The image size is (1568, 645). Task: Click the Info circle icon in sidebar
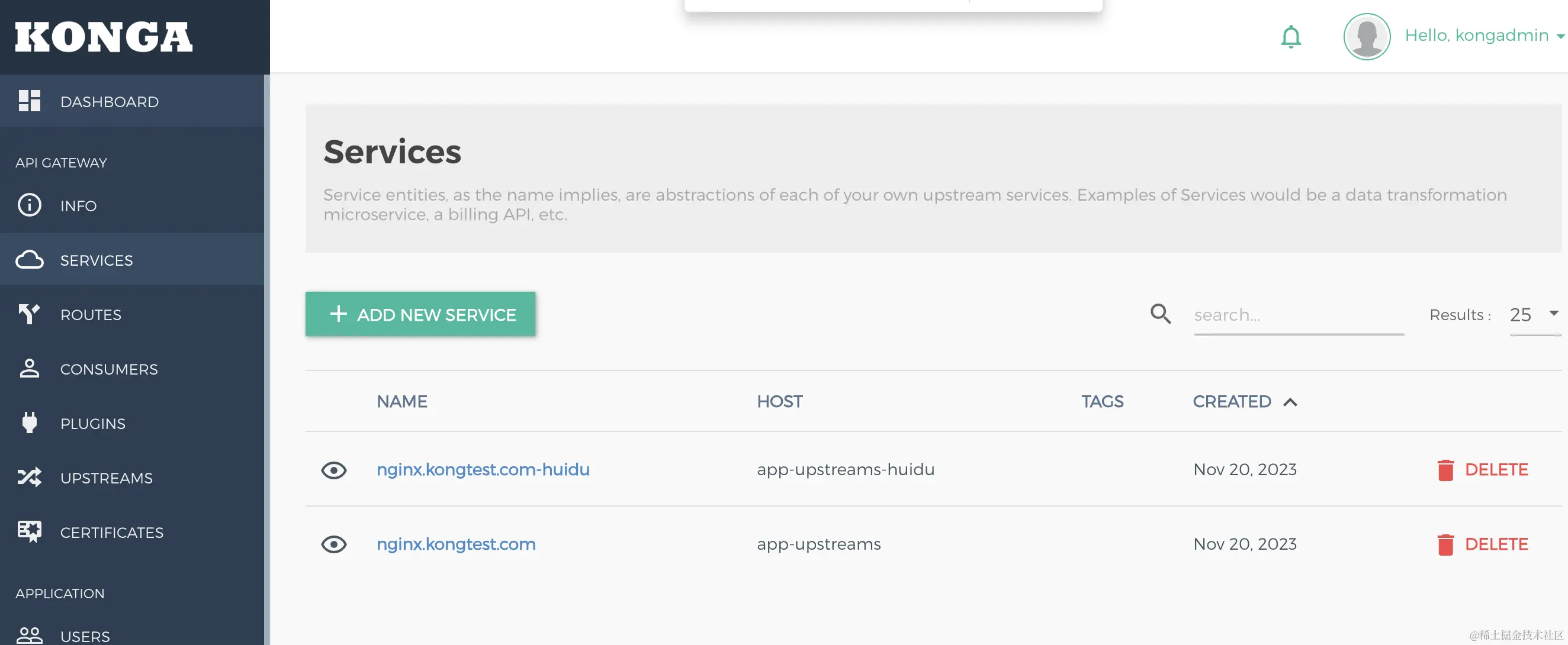(29, 205)
